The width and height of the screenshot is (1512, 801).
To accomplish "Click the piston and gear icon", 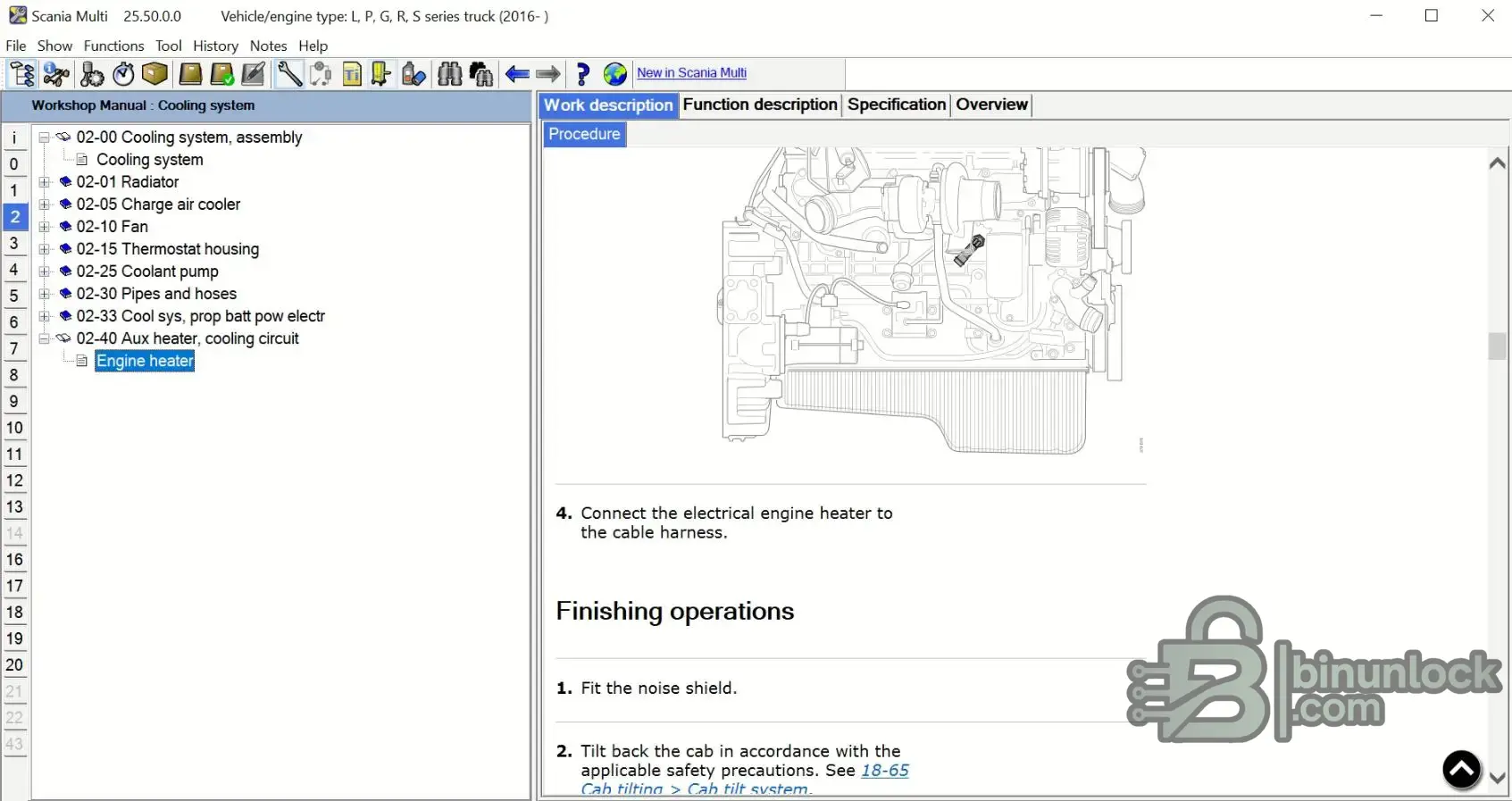I will pyautogui.click(x=92, y=74).
